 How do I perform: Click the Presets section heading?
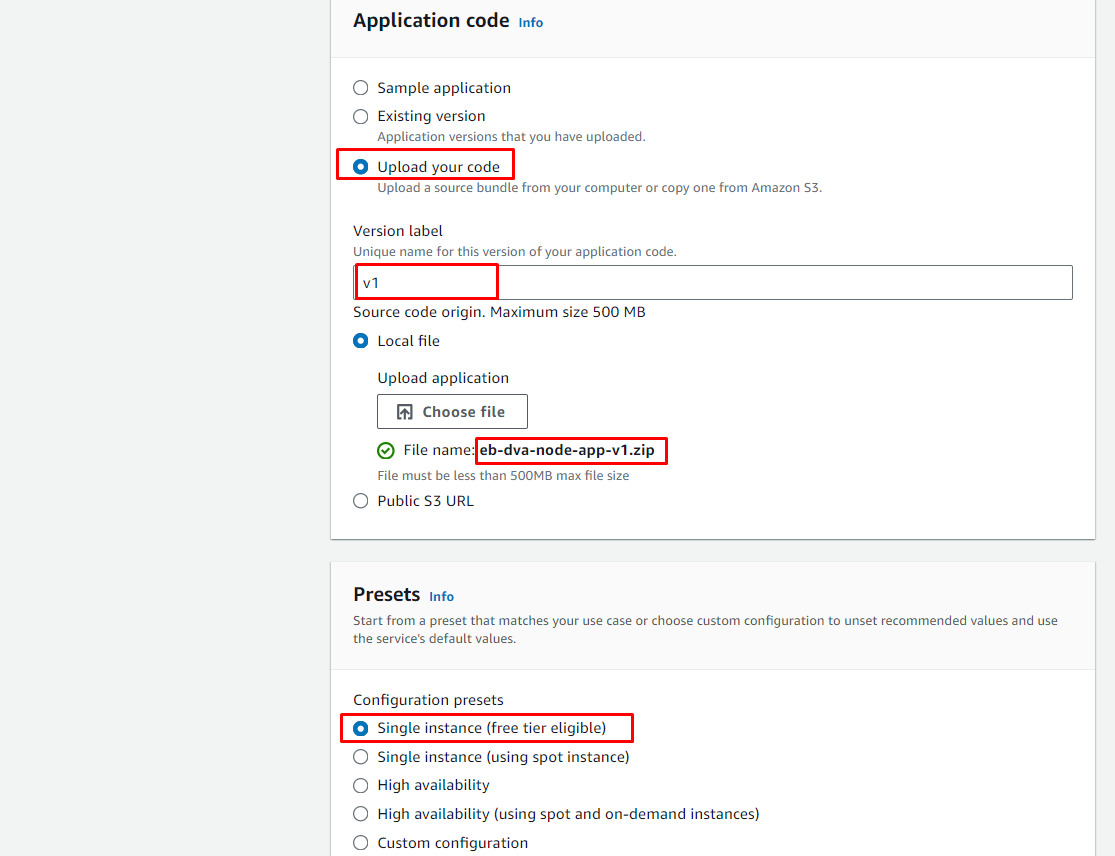coord(386,595)
